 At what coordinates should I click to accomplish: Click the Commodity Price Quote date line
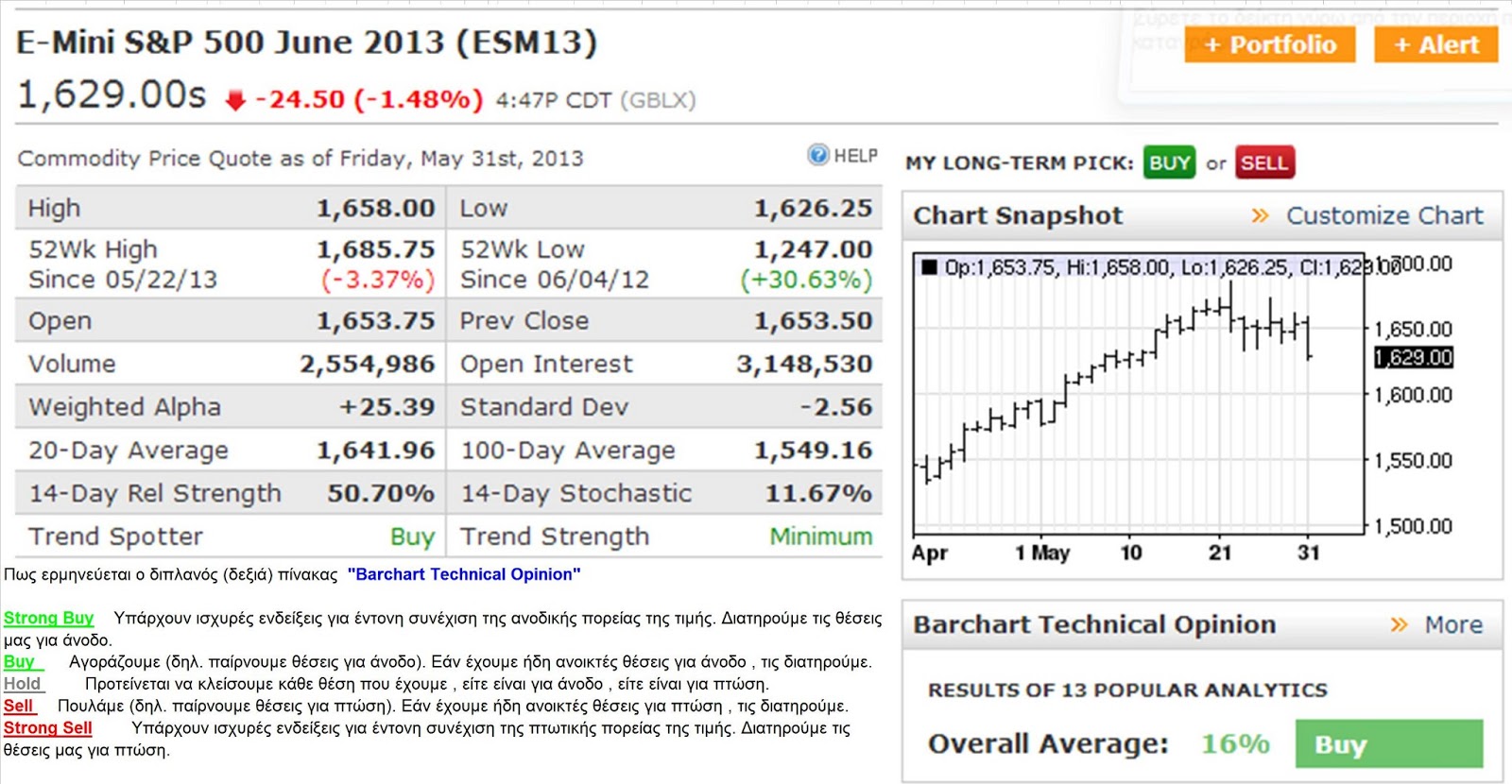301,159
